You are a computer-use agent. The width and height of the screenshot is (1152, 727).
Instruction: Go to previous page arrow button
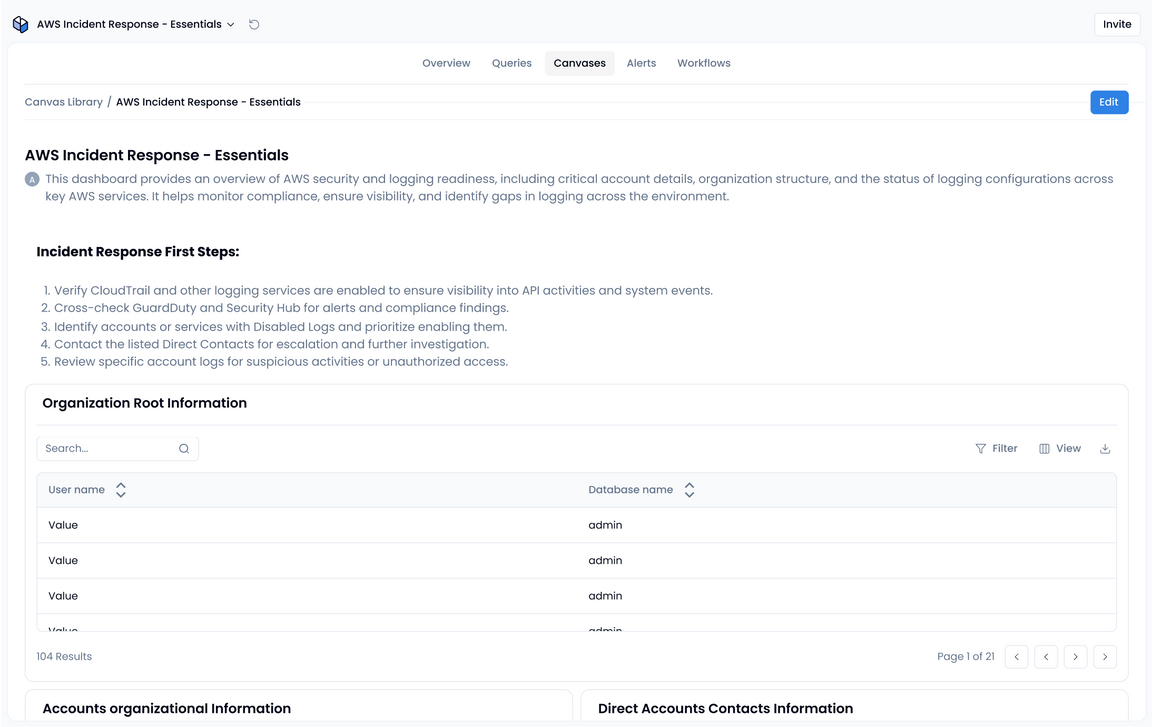pos(1046,657)
